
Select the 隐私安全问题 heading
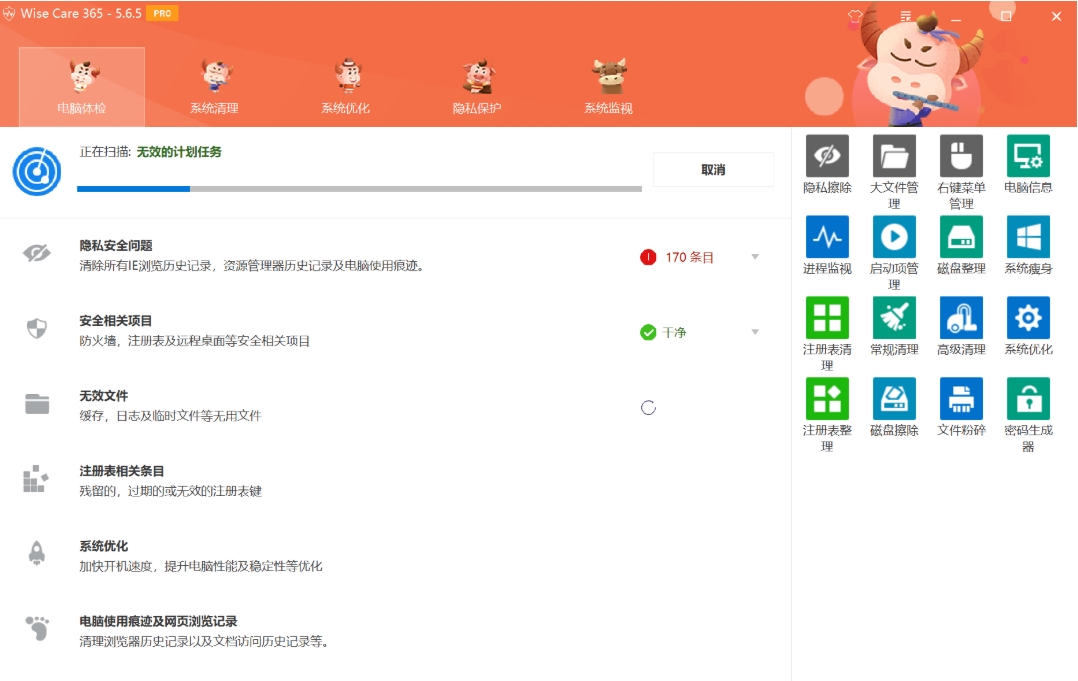[116, 245]
